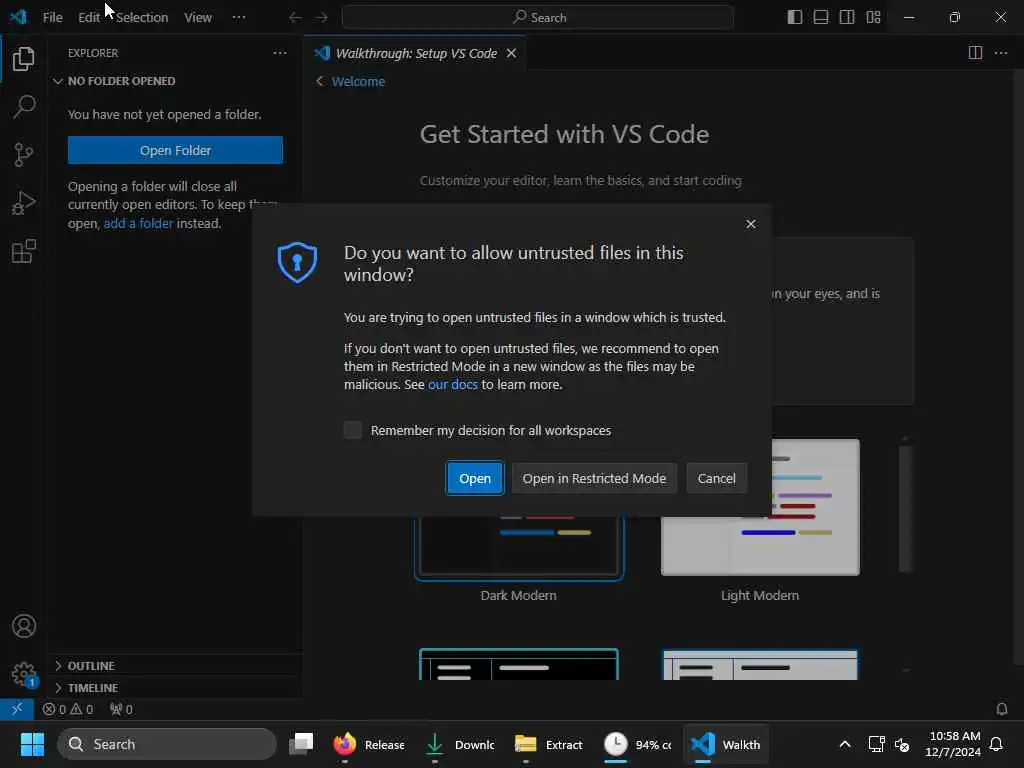Check Remember my decision for all workspaces
The width and height of the screenshot is (1024, 768).
click(x=353, y=430)
